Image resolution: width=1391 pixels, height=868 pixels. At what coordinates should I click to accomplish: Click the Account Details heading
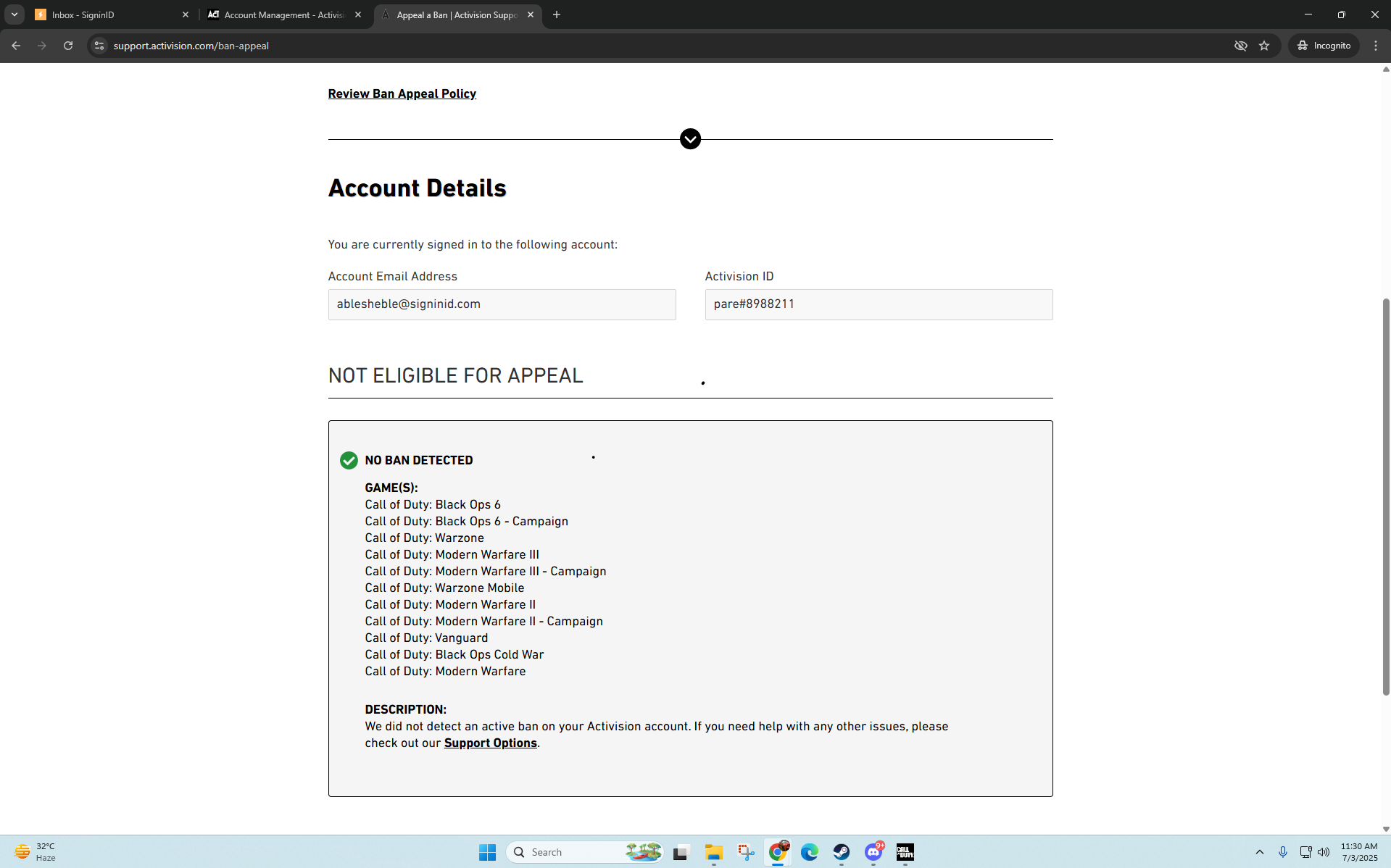[x=418, y=188]
